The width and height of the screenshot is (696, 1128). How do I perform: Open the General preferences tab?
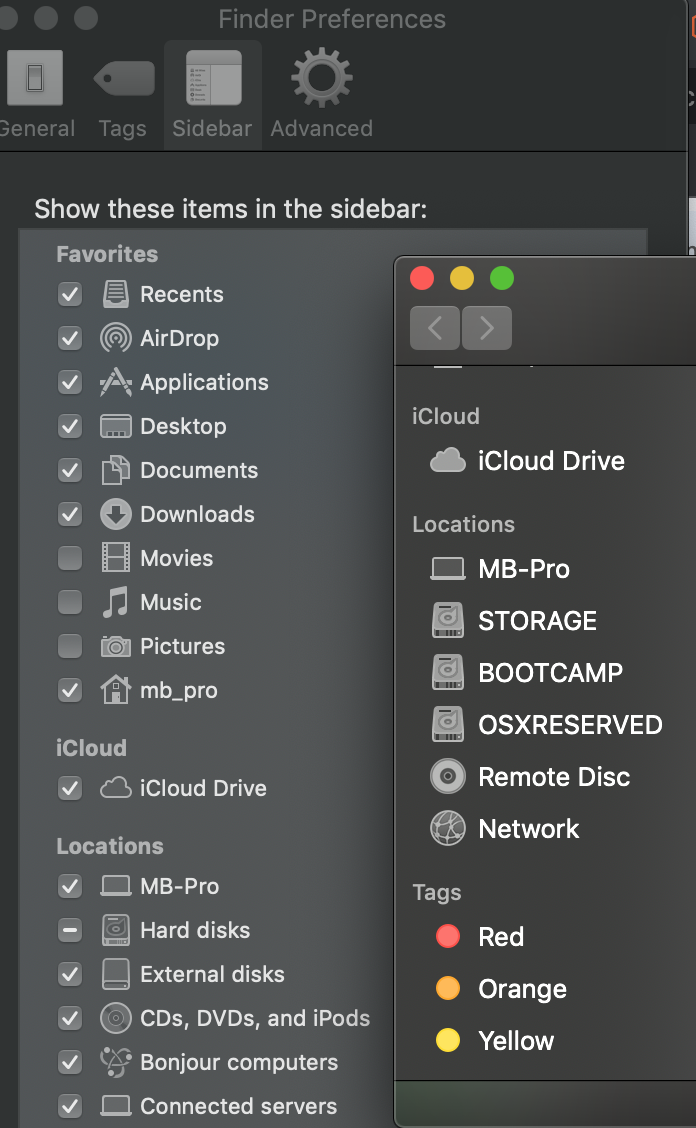[35, 95]
